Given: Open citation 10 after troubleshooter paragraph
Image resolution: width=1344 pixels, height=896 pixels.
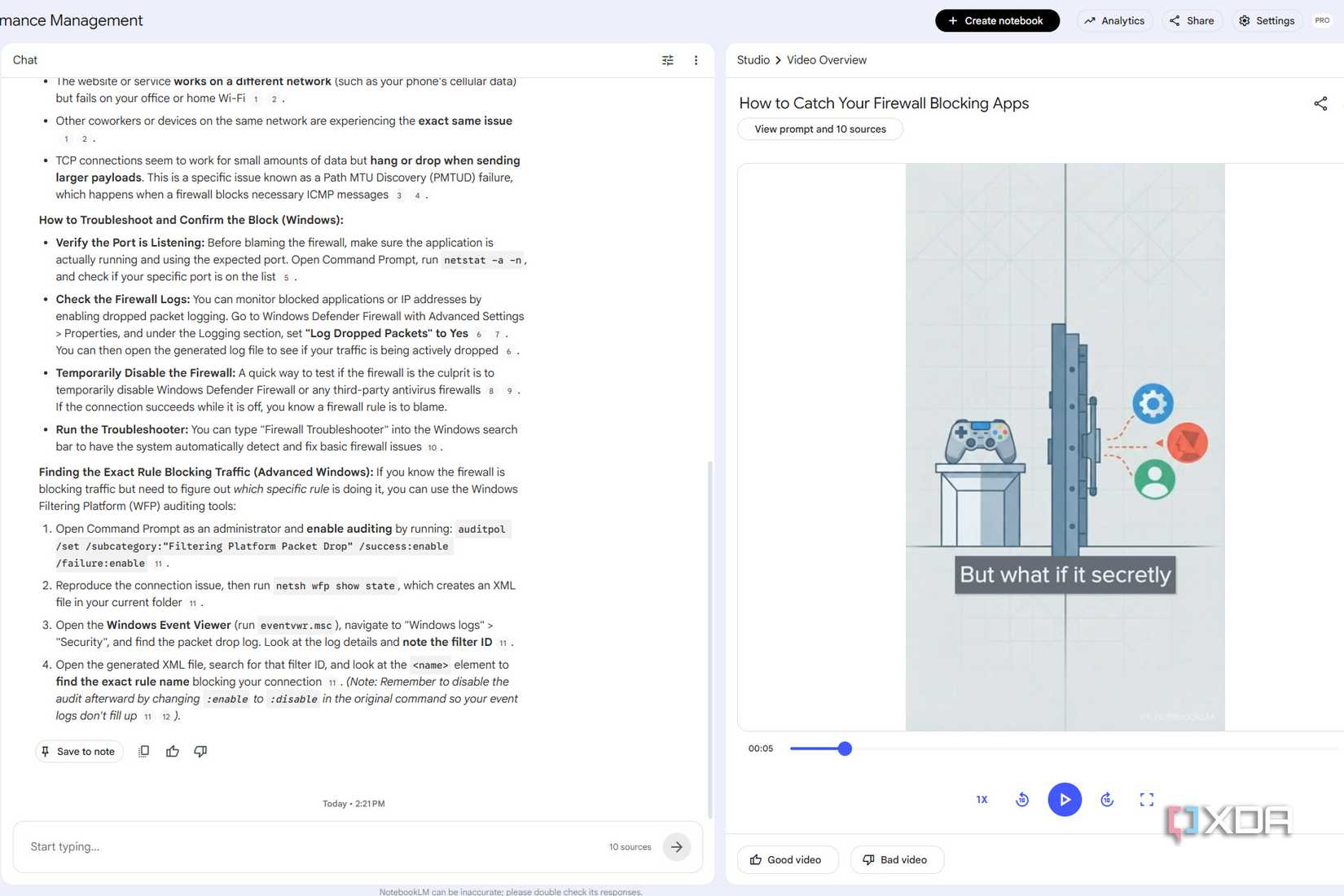Looking at the screenshot, I should [x=432, y=447].
